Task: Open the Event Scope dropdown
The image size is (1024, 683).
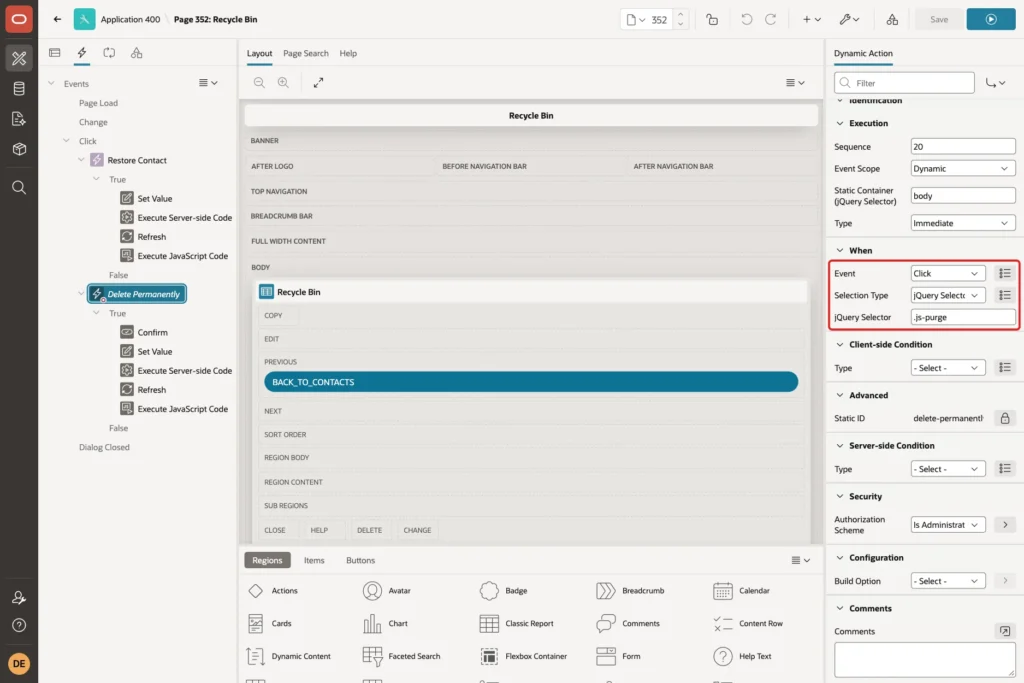Action: point(963,168)
